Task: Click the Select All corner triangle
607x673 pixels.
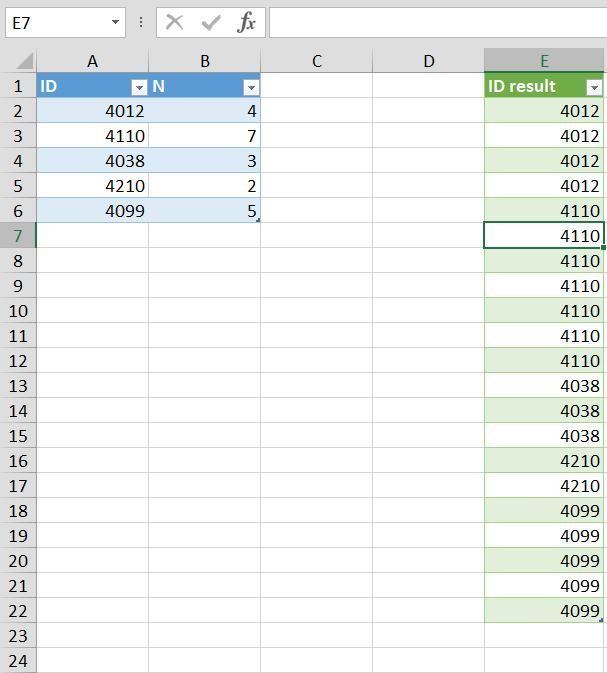Action: coord(24,61)
